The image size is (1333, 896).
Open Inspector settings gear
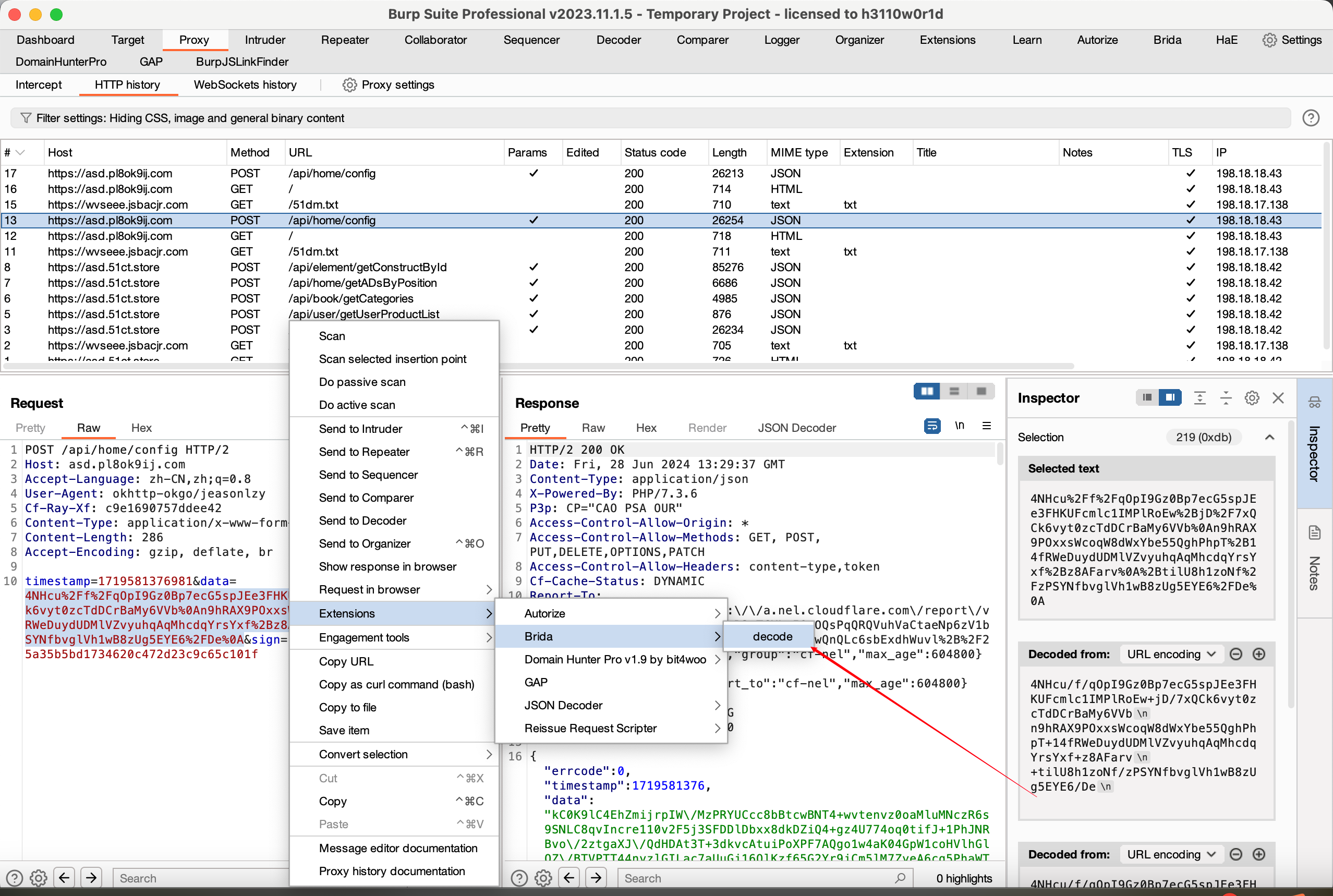(1252, 398)
